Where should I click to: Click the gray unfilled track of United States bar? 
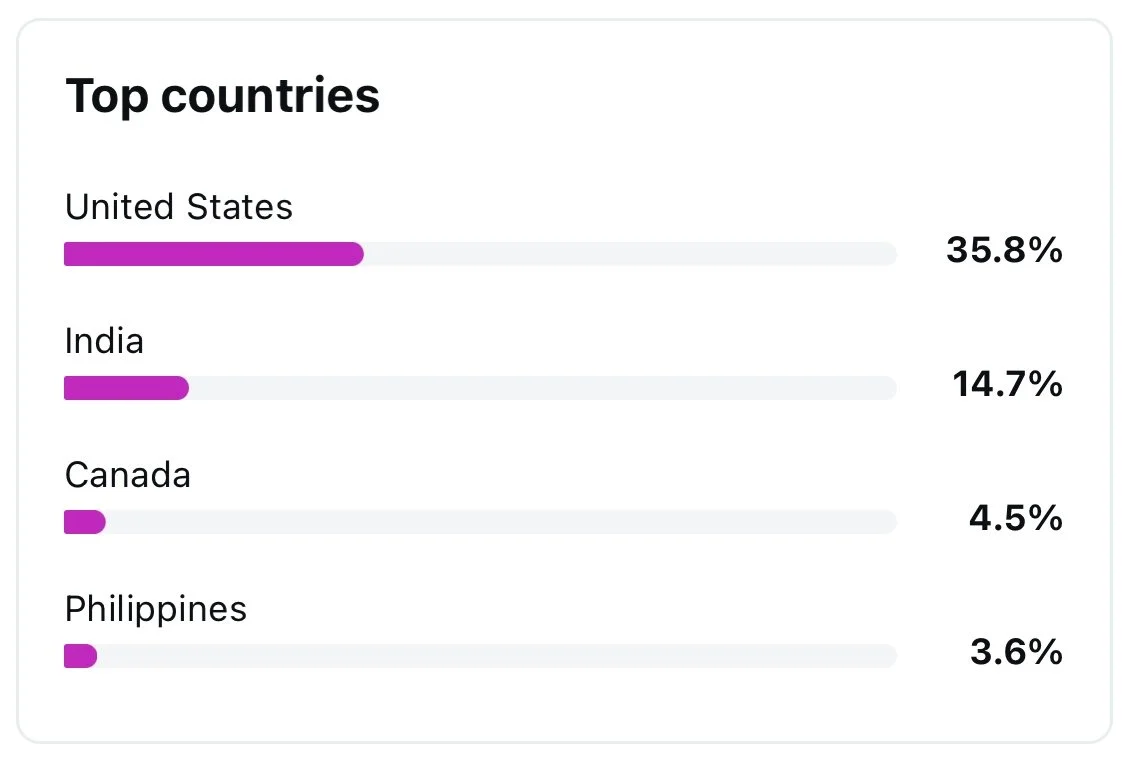click(x=630, y=254)
